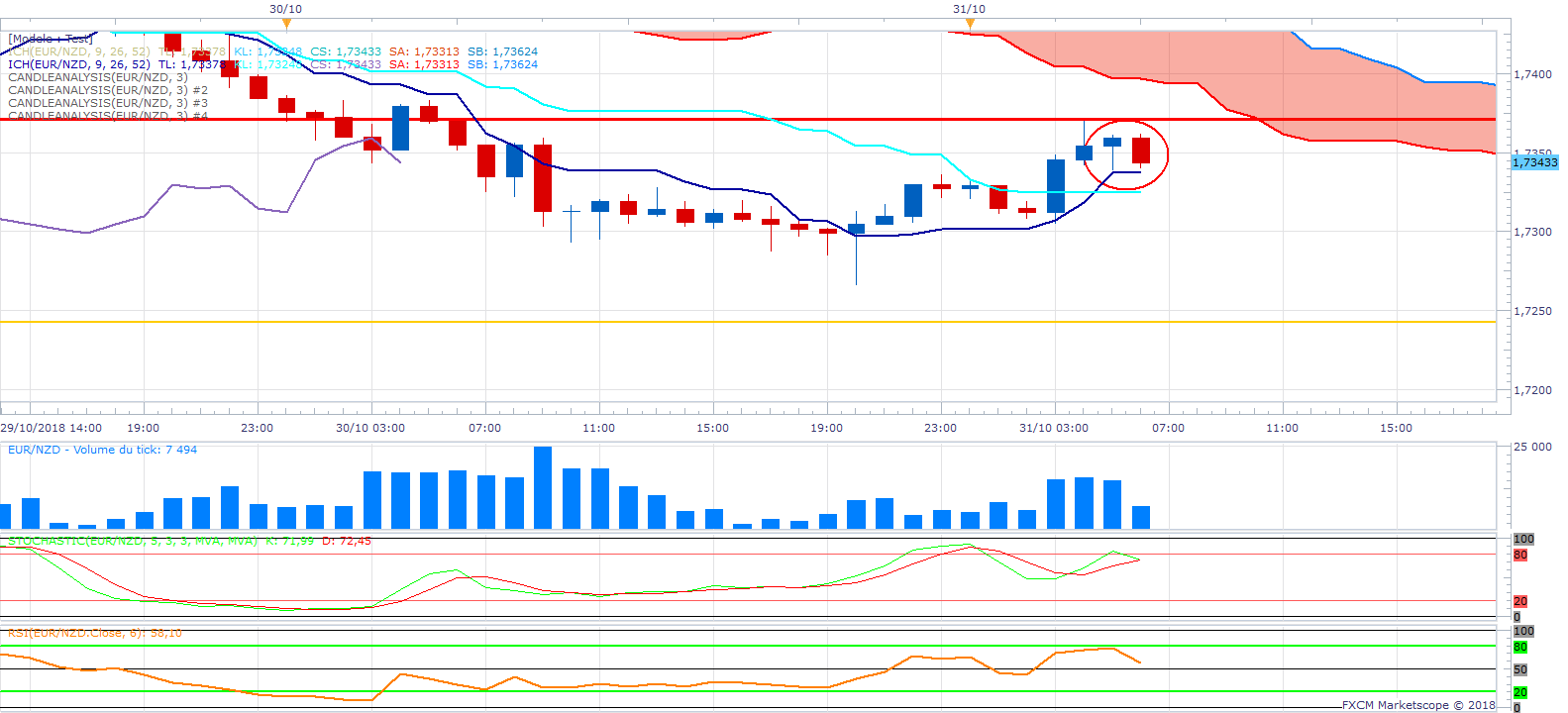Select the STOCHASTIC indicator label

click(x=189, y=541)
